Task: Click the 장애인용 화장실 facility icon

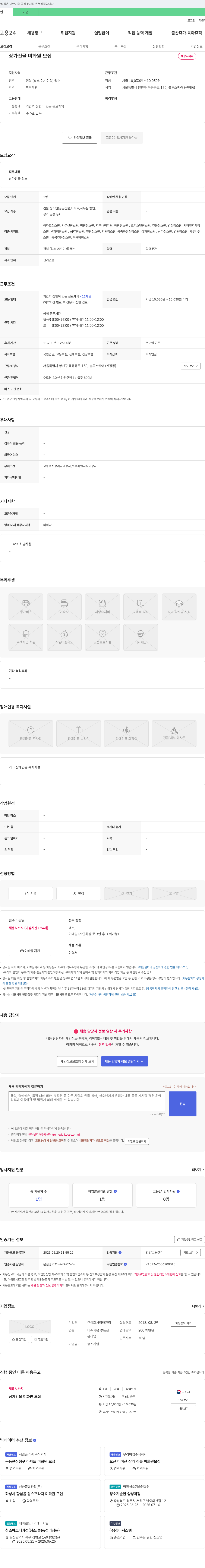Action: tap(127, 734)
